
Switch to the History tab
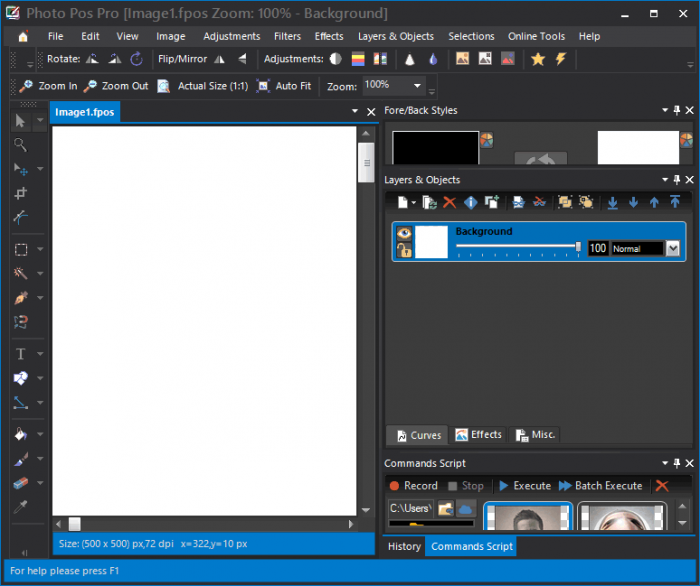(404, 546)
